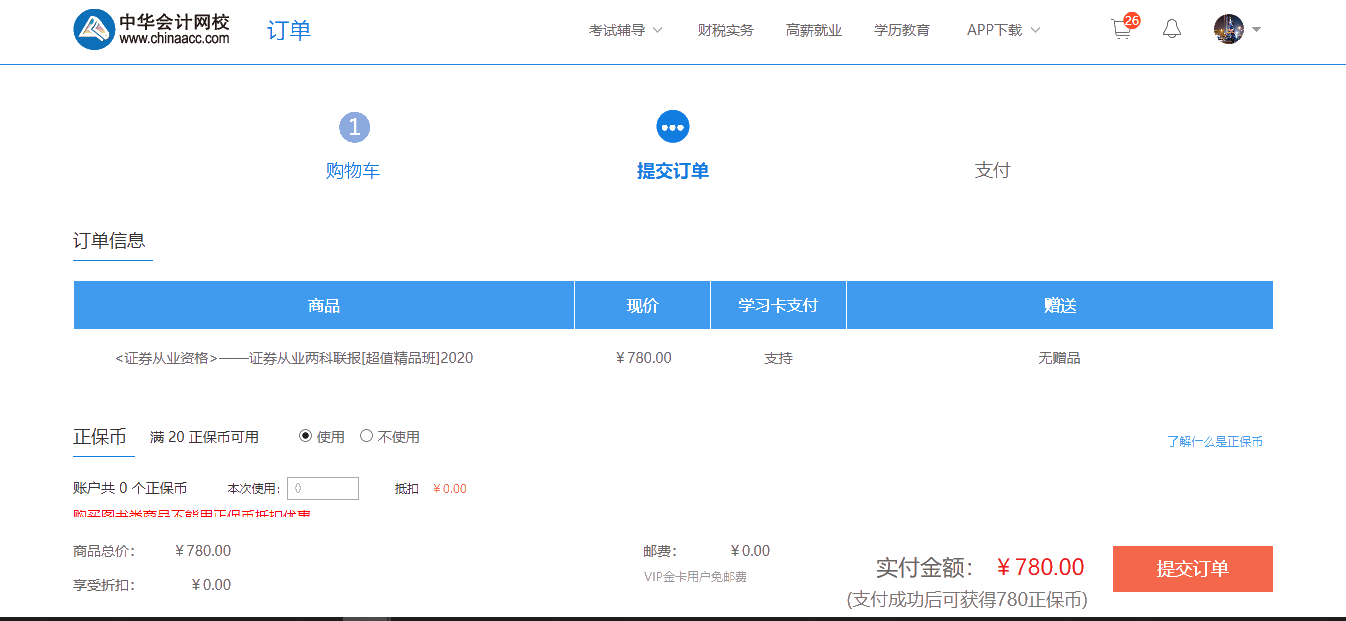
Task: Expand the 考试辅导 dropdown menu
Action: (618, 30)
